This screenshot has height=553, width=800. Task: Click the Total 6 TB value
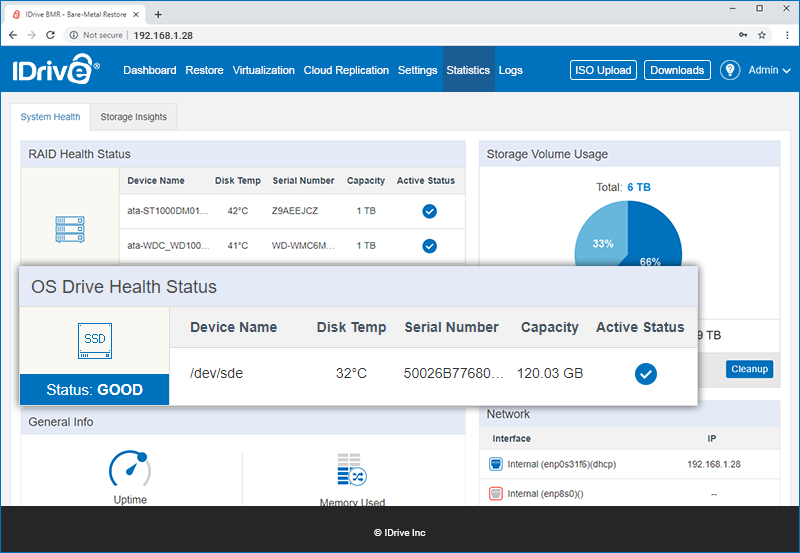(639, 187)
